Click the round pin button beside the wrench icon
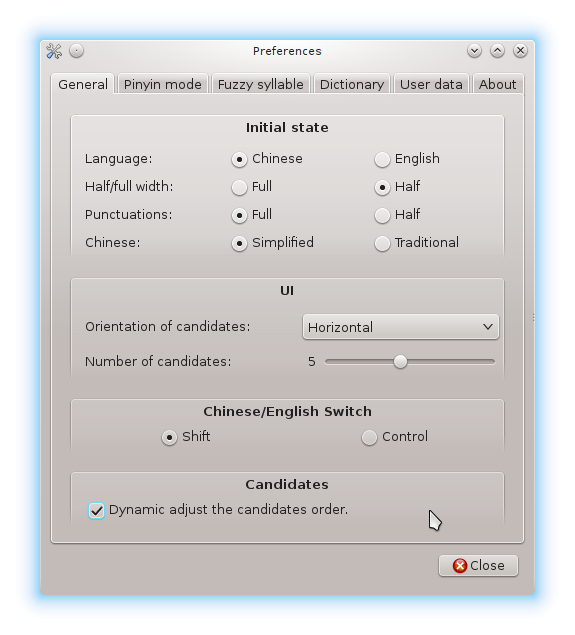 click(76, 51)
